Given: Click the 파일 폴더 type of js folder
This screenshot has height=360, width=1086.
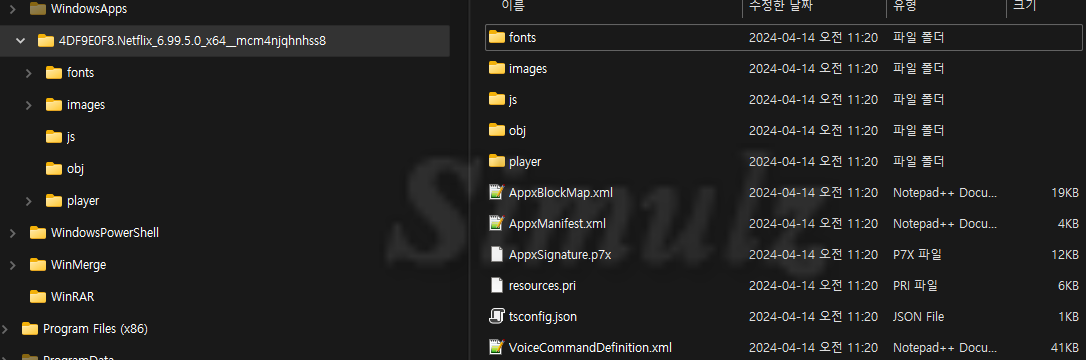Looking at the screenshot, I should 918,100.
